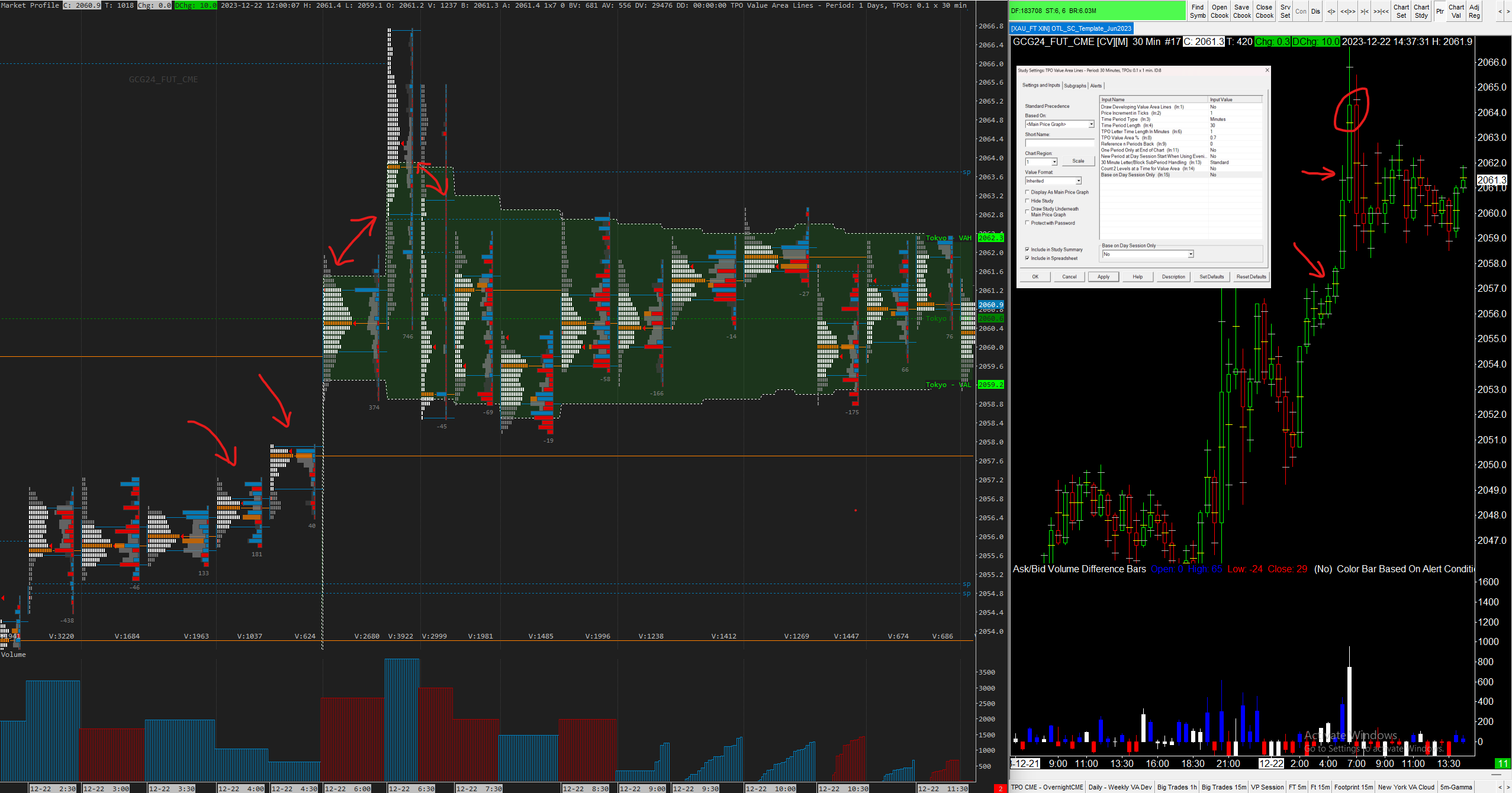Switch to the Subgraphs tab
The image size is (1512, 793).
[1075, 86]
